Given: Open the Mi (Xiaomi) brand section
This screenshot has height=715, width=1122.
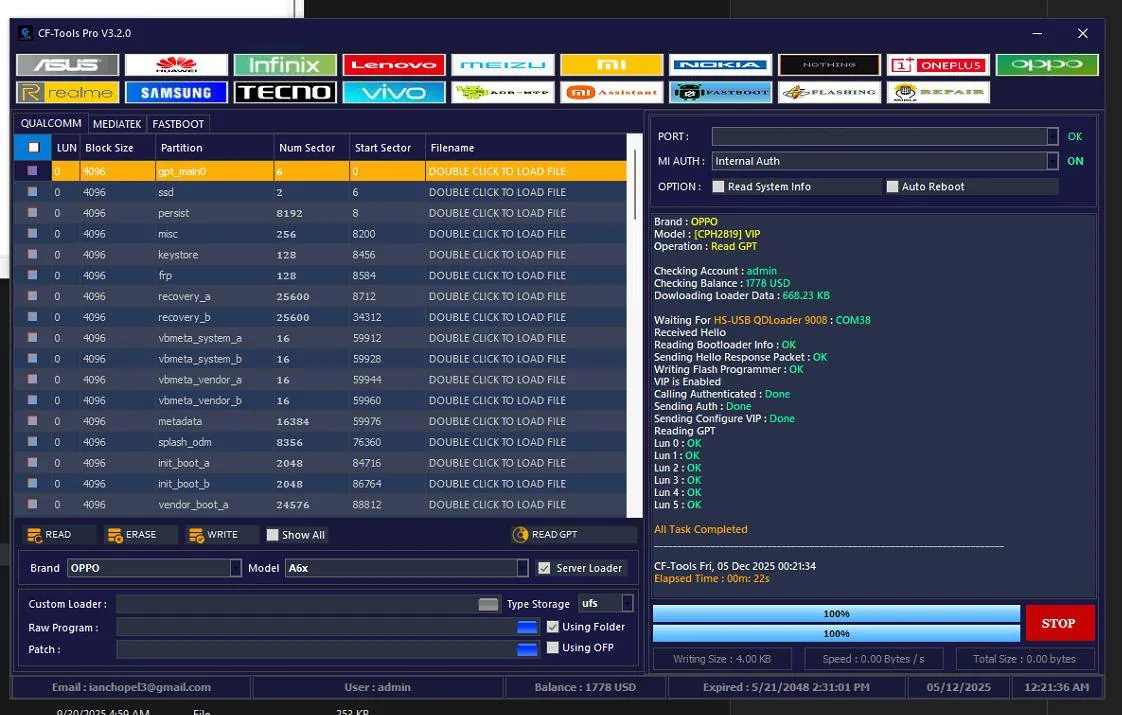Looking at the screenshot, I should 611,65.
